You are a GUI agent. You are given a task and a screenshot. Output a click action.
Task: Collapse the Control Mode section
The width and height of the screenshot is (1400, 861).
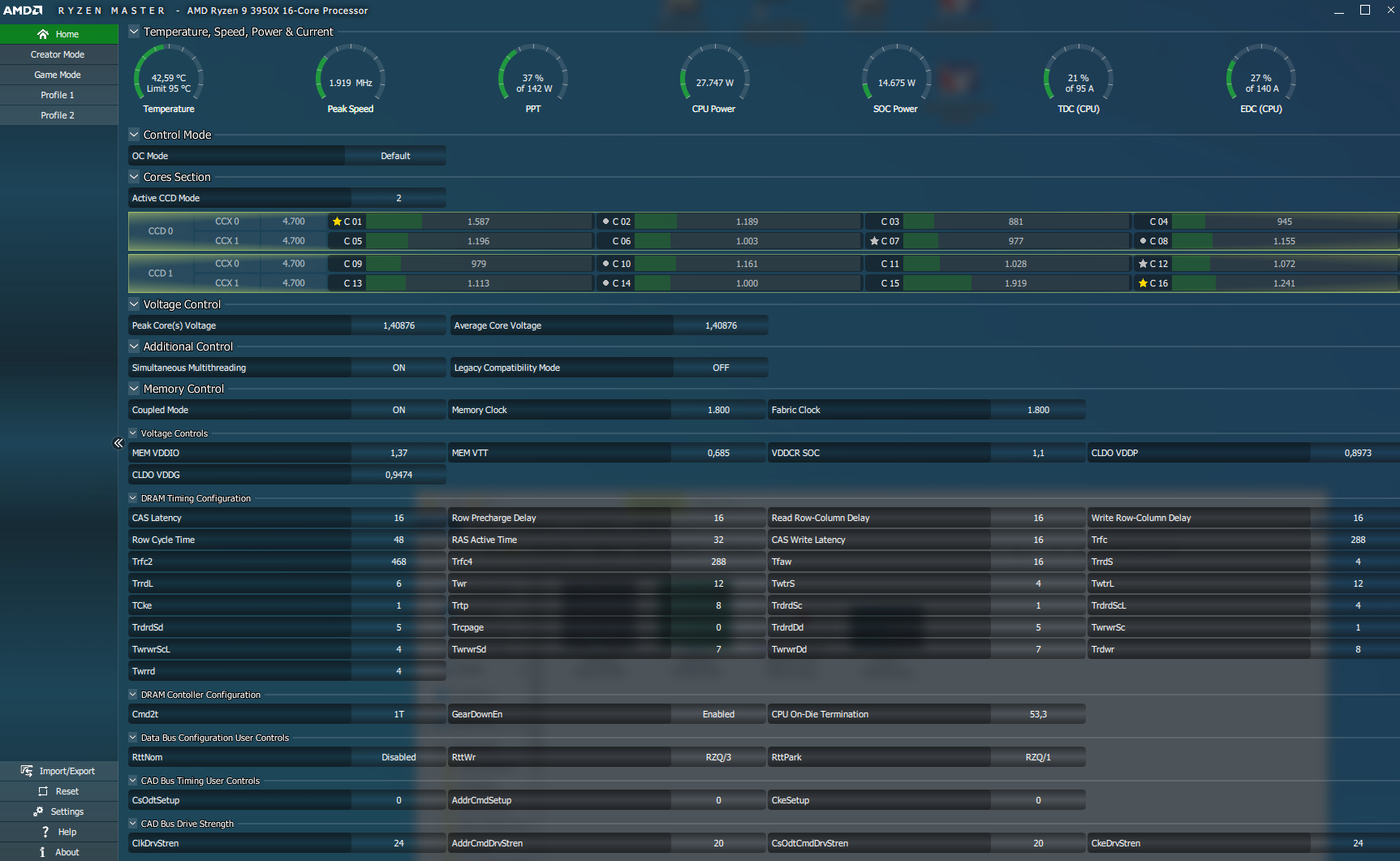[134, 135]
